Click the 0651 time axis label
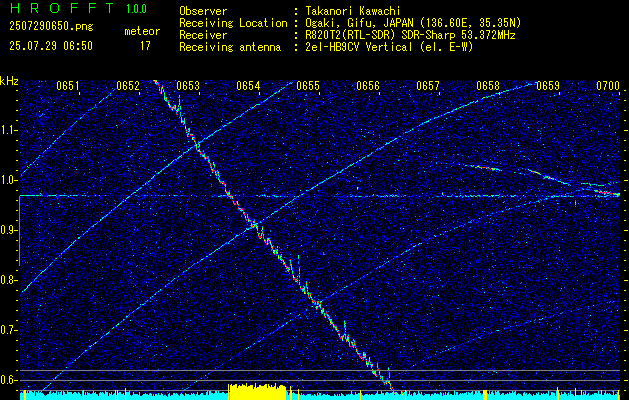The image size is (629, 400). pyautogui.click(x=68, y=86)
